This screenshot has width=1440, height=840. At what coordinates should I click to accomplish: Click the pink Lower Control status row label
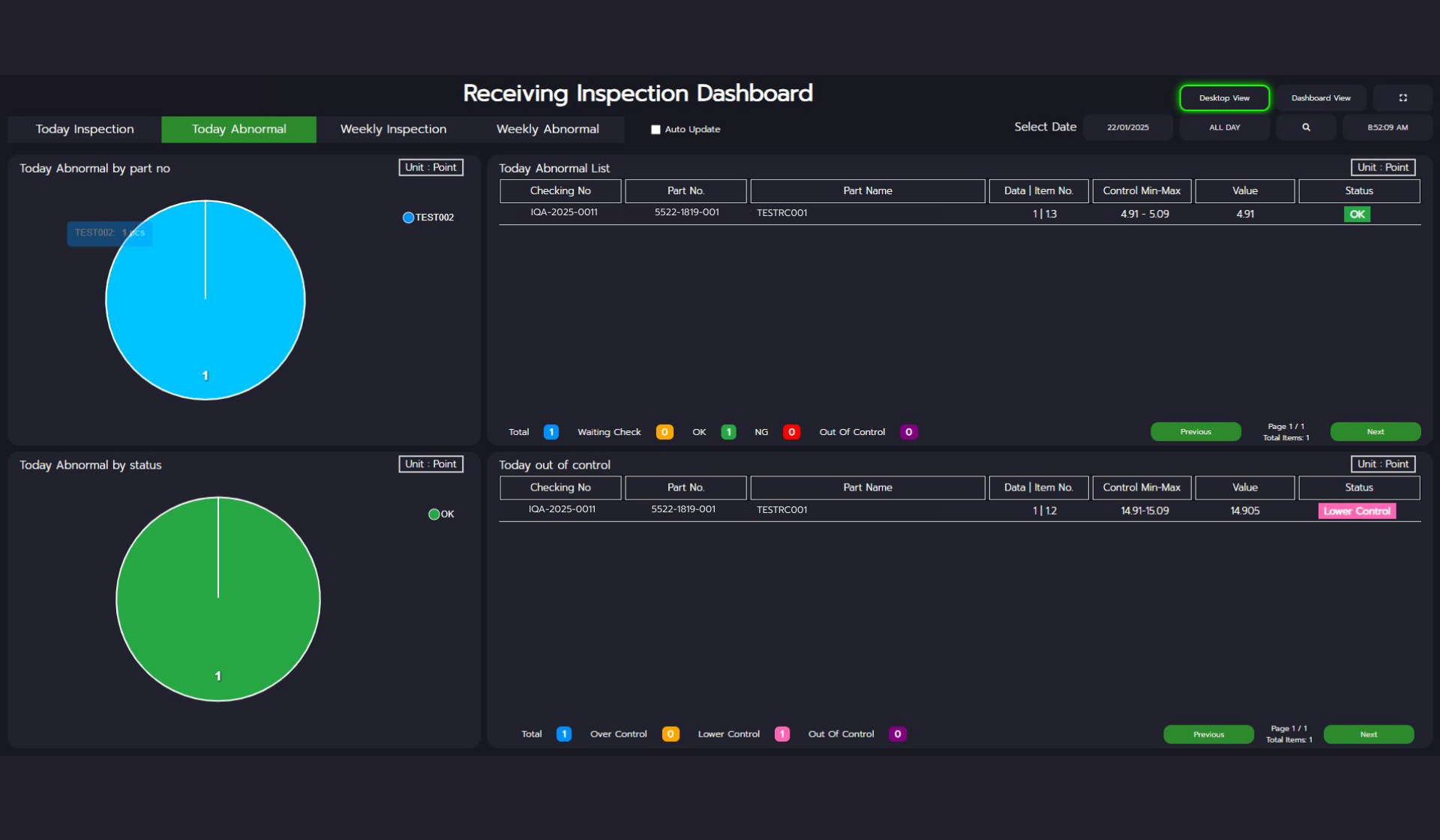[x=1357, y=511]
